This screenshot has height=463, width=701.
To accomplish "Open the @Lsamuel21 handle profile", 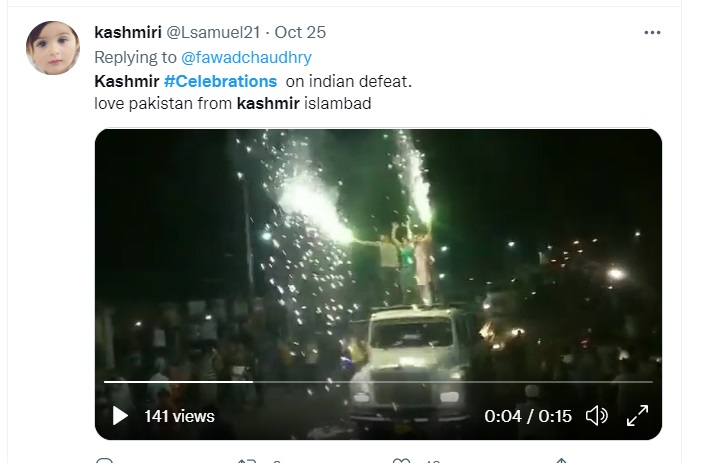I will pos(215,33).
